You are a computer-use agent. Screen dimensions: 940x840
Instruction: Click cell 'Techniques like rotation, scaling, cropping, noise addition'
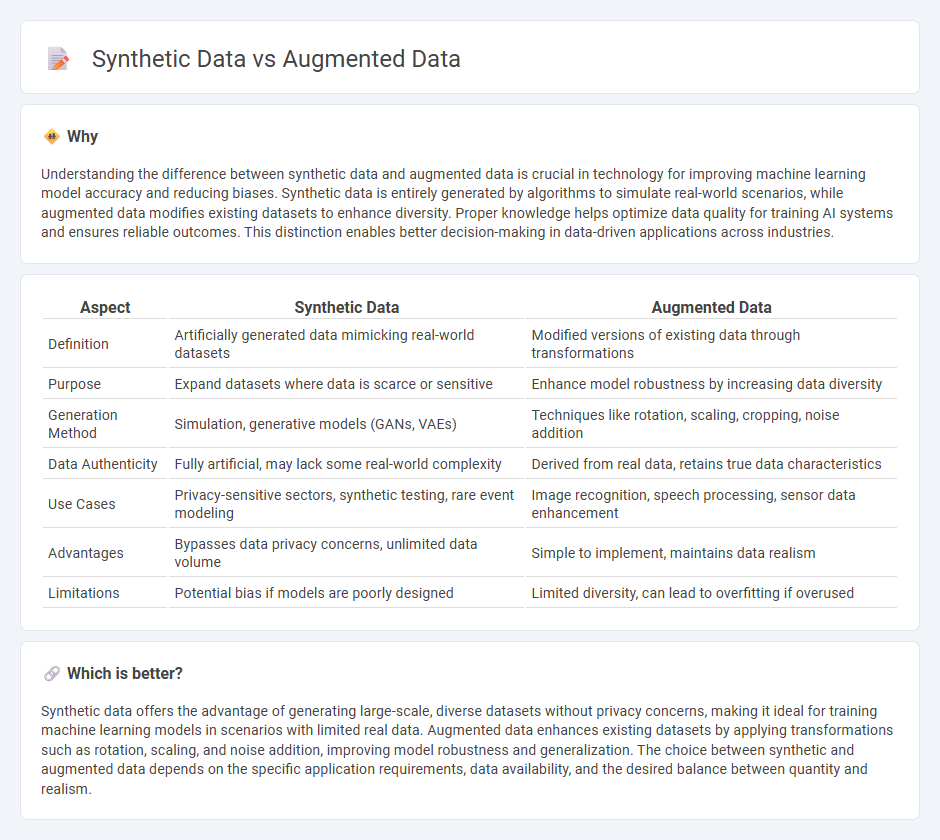coord(711,424)
